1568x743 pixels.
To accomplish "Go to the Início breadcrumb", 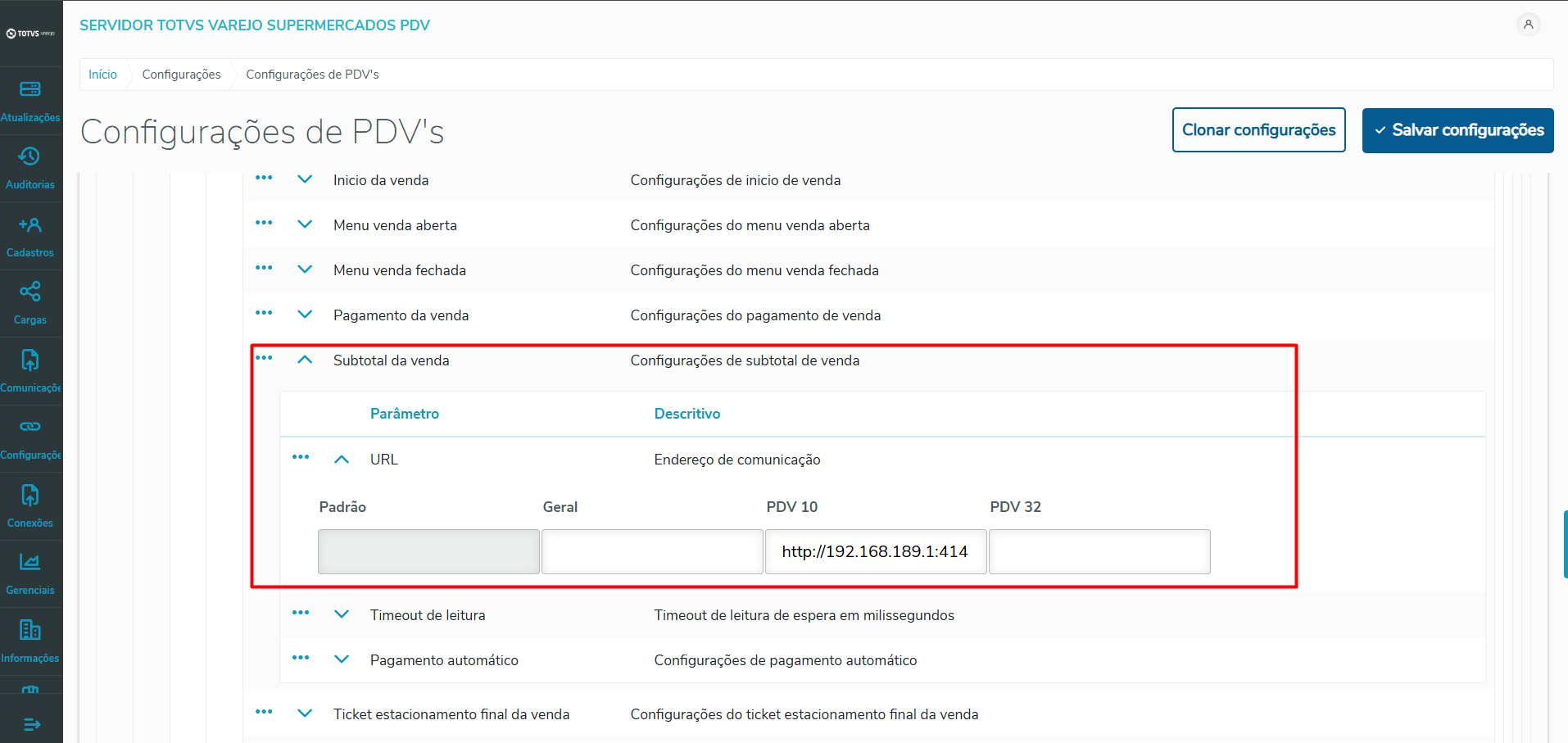I will tap(102, 75).
